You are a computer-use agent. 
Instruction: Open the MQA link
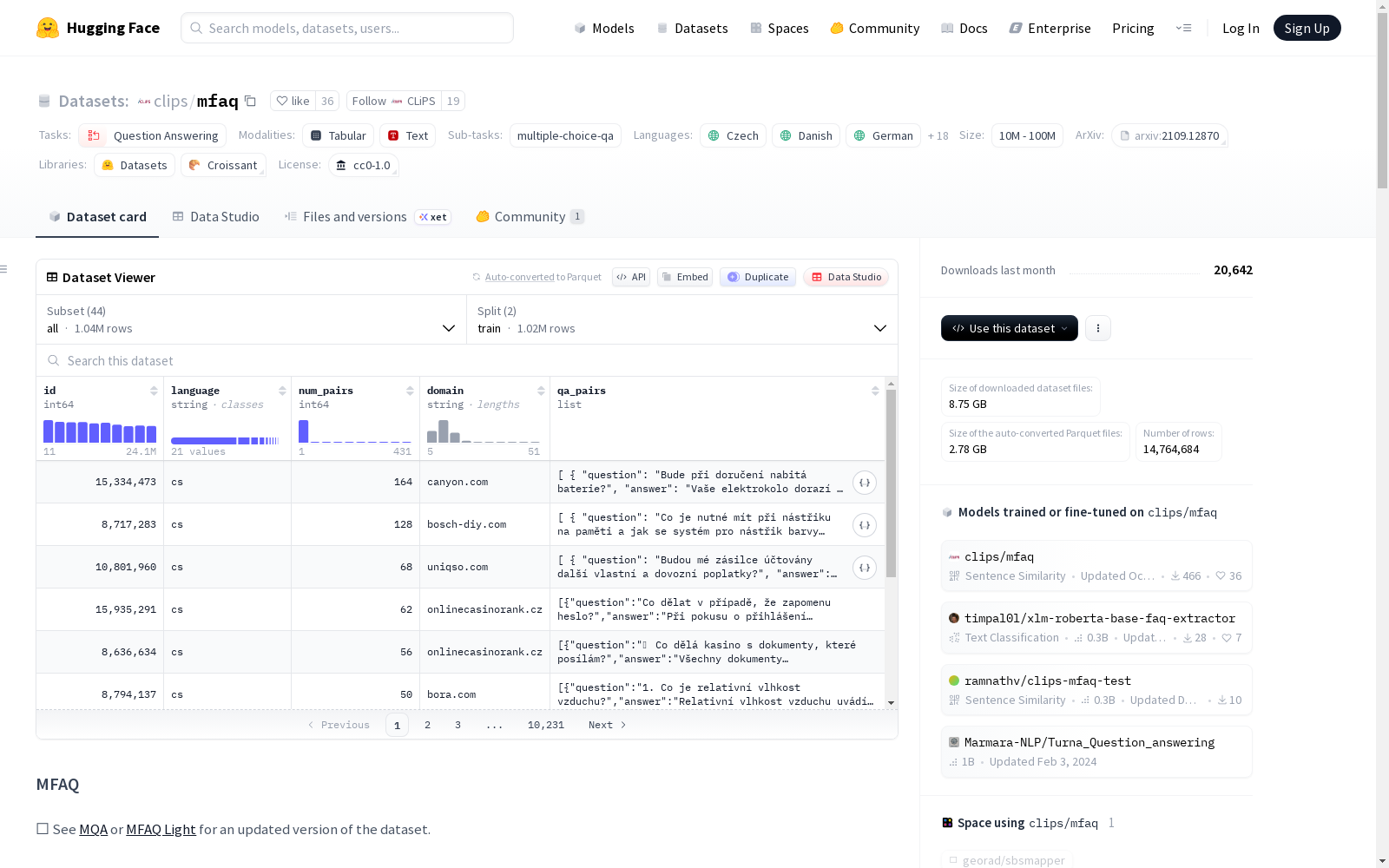click(x=93, y=829)
